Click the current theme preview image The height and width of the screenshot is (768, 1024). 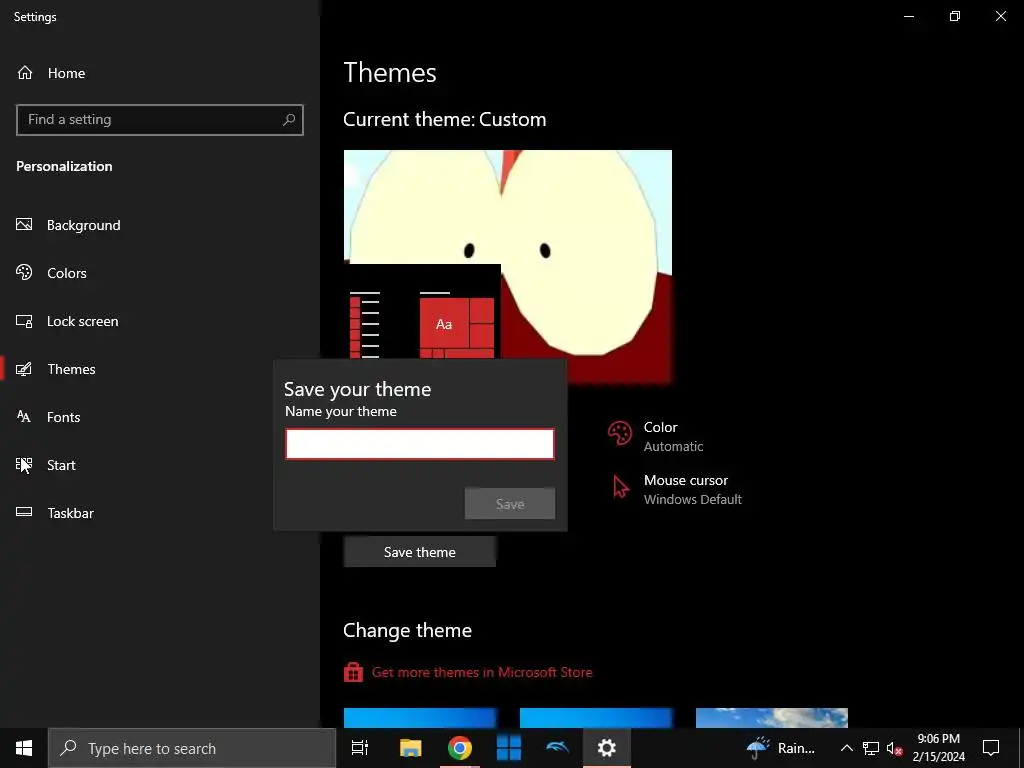507,266
